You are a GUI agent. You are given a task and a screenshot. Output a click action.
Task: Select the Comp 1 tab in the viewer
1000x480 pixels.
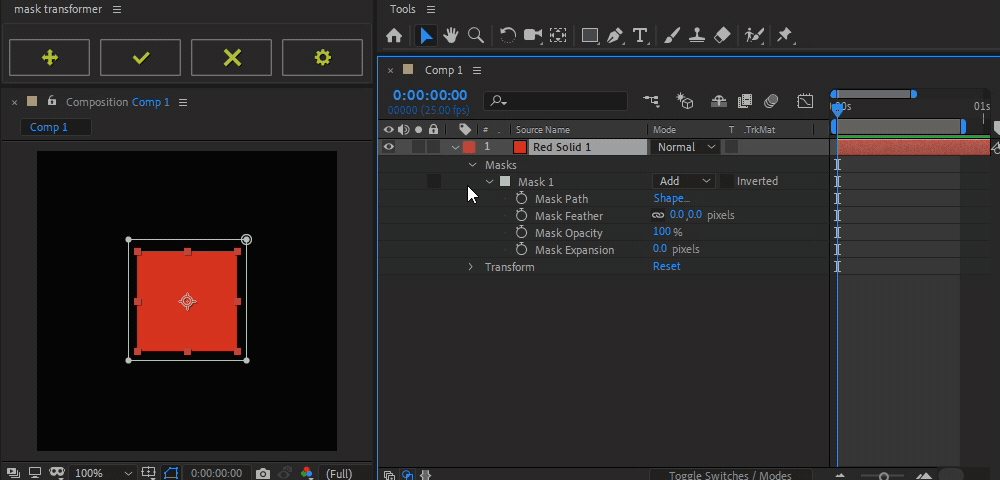click(49, 127)
